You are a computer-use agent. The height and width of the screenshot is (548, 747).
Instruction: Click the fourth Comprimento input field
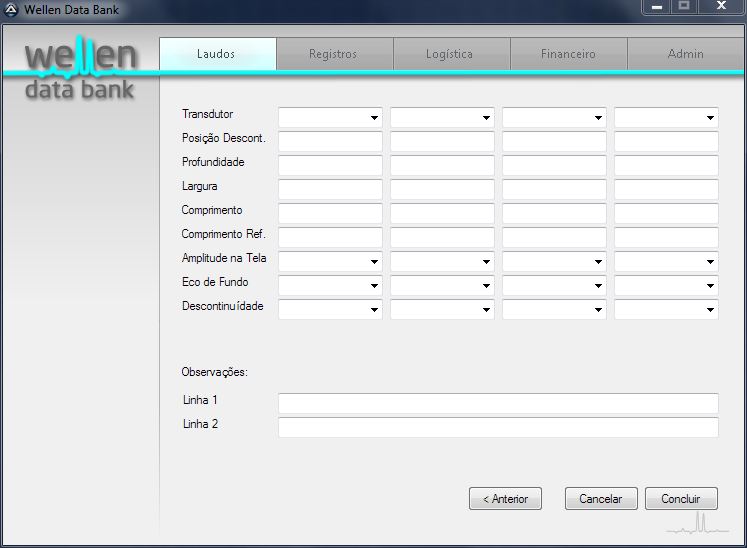point(666,213)
